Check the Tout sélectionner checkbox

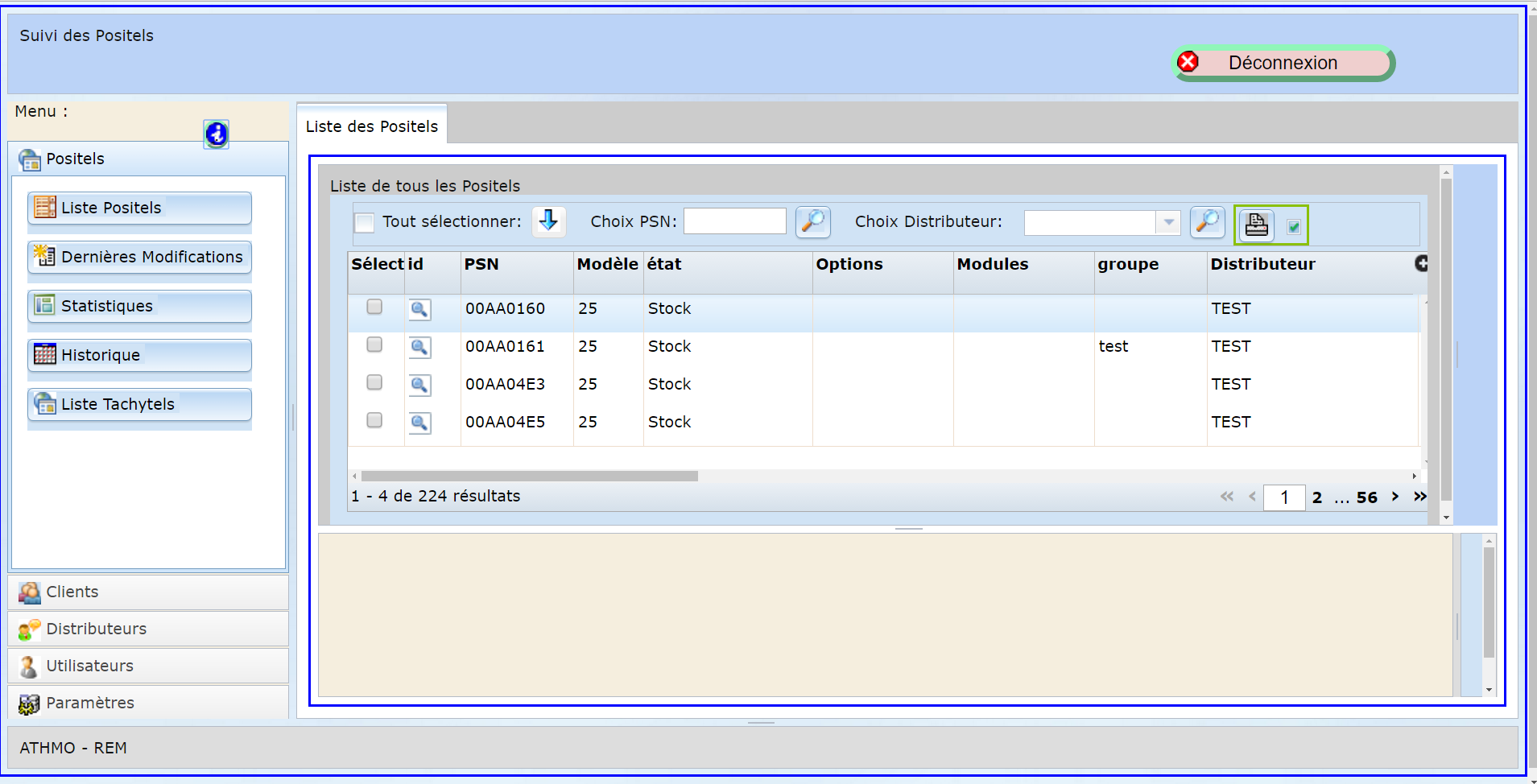tap(365, 222)
